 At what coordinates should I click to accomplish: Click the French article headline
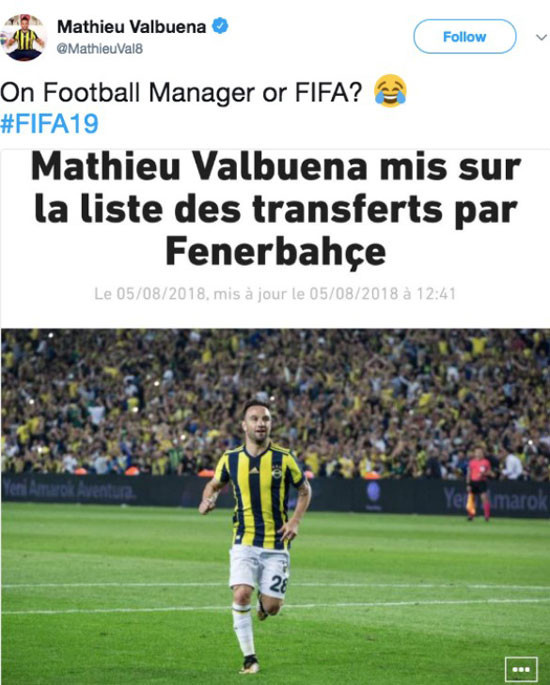(276, 210)
